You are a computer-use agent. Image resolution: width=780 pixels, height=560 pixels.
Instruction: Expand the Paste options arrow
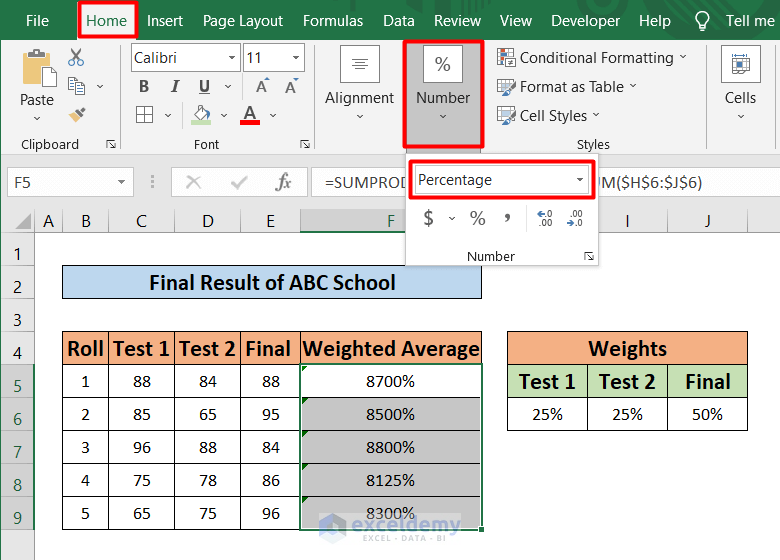37,118
